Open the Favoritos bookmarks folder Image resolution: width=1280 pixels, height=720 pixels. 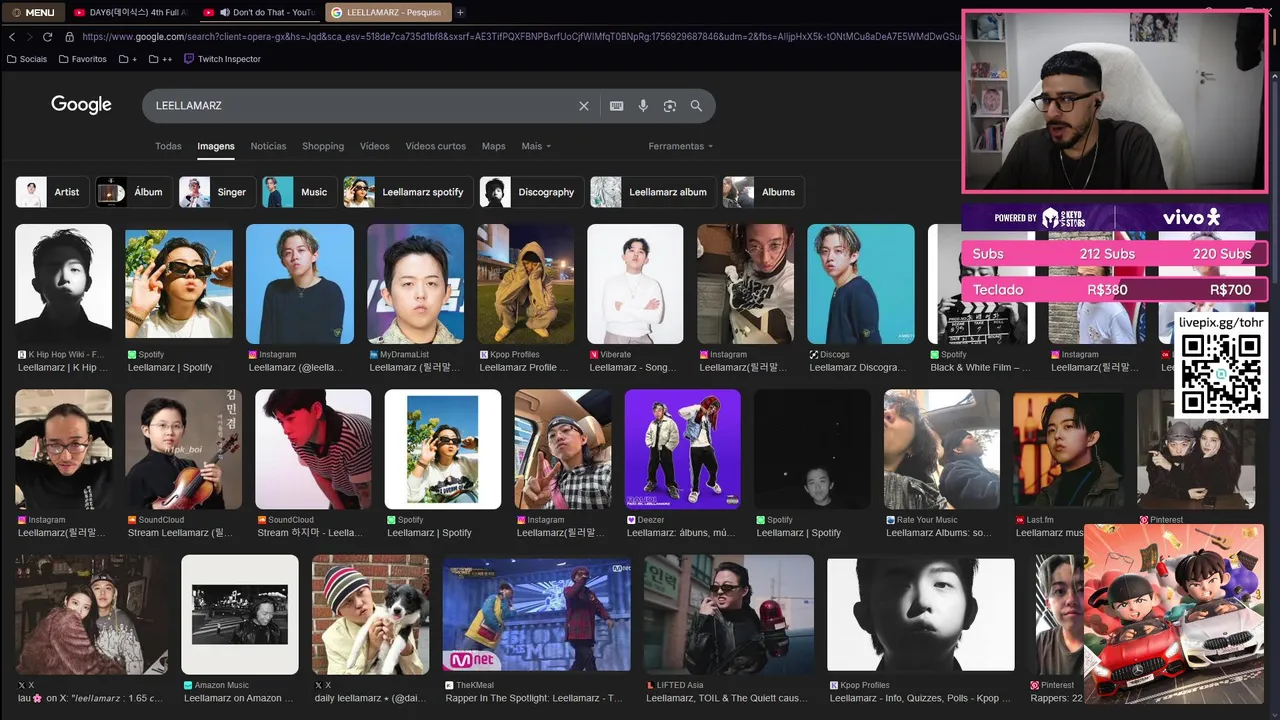tap(83, 59)
